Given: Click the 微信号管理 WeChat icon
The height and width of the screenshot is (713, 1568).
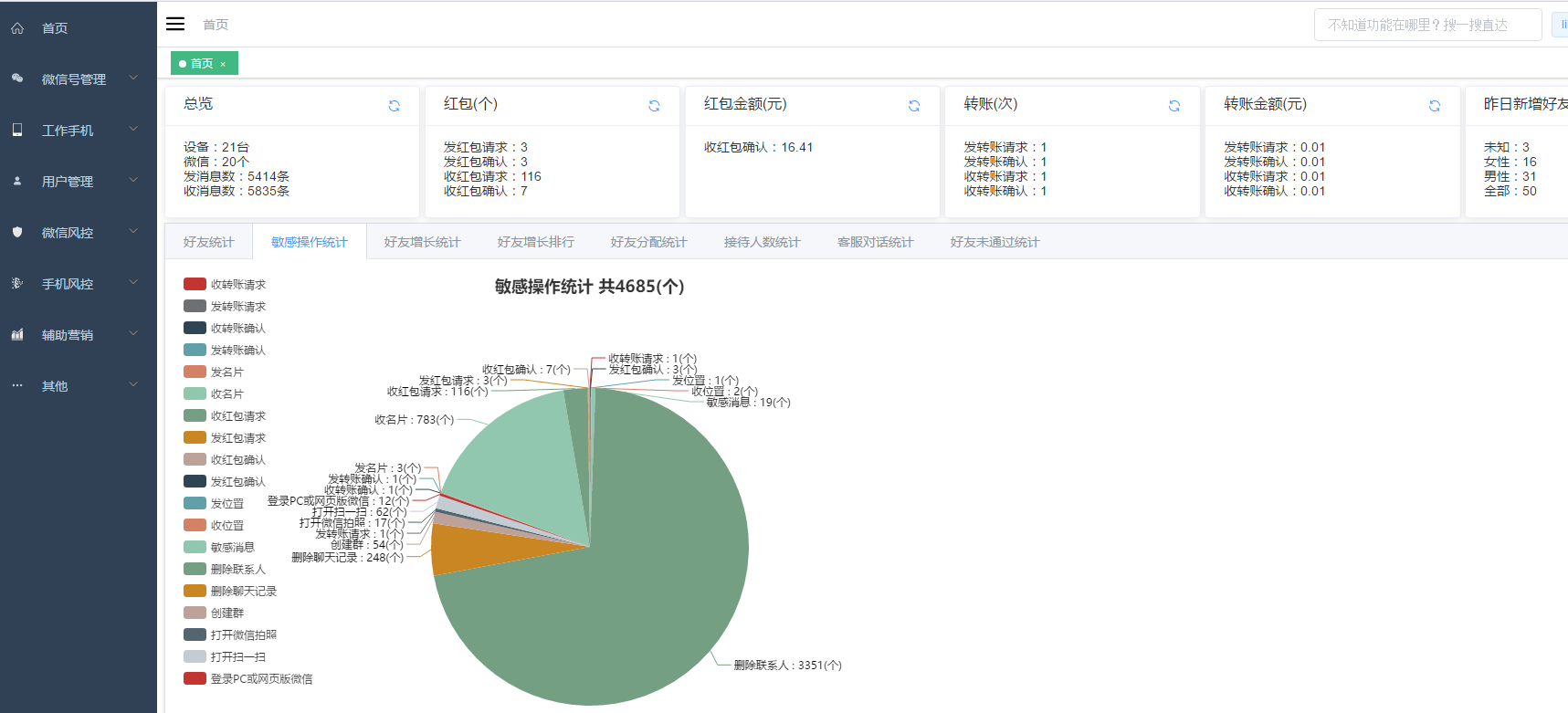Looking at the screenshot, I should click(x=17, y=79).
